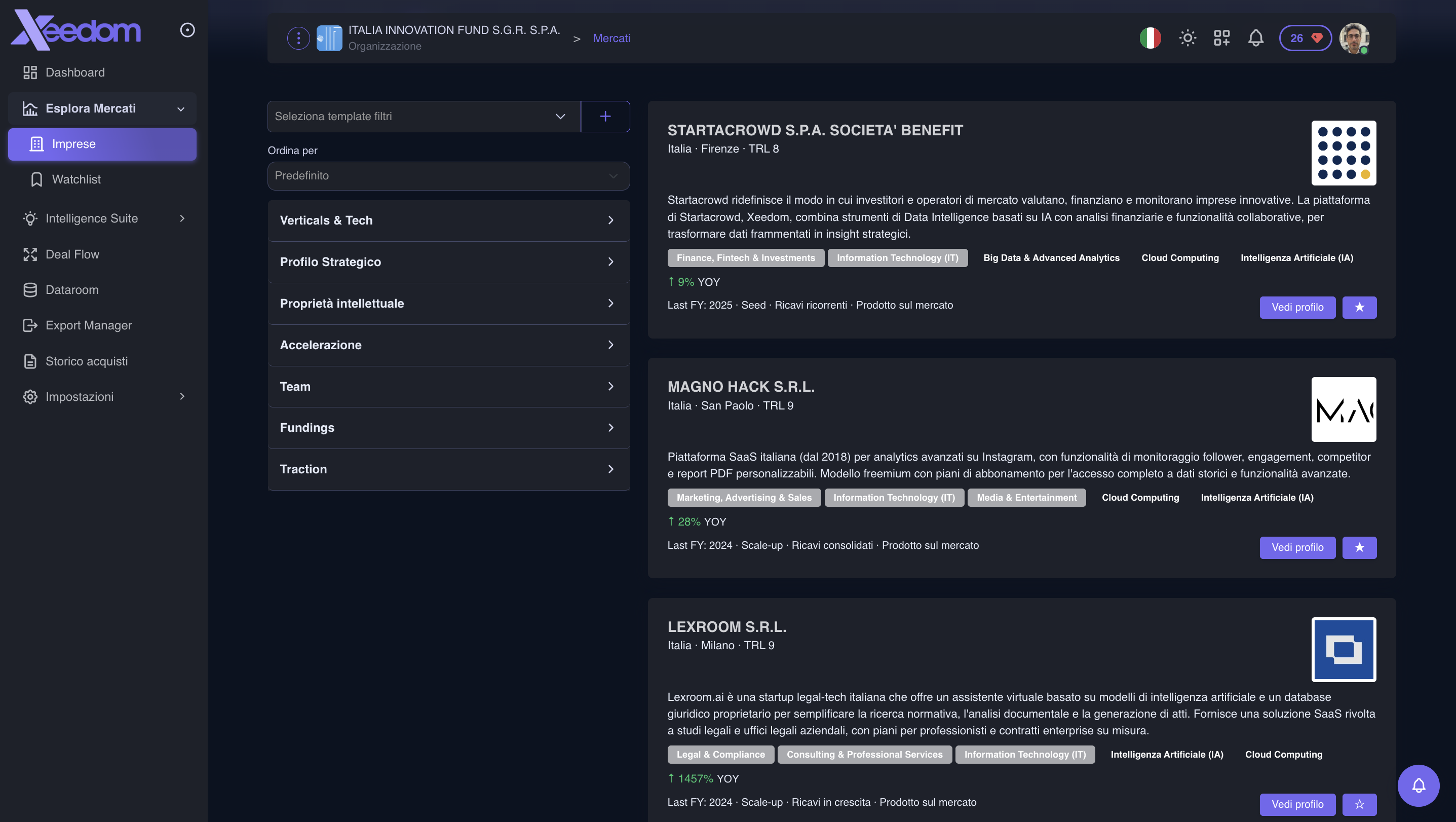Screen dimensions: 1456x822
Task: Click Finance, Fintech & Investments tag
Action: click(746, 258)
